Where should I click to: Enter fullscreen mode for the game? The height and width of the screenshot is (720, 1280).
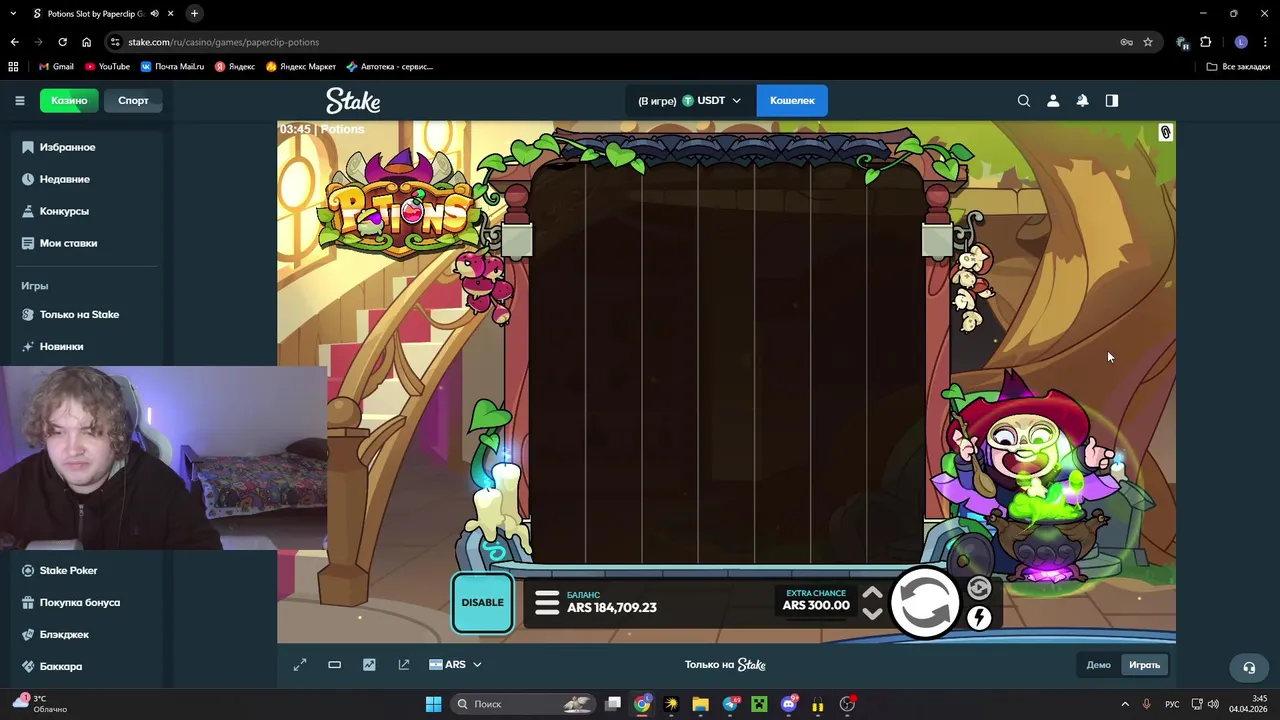(x=300, y=664)
